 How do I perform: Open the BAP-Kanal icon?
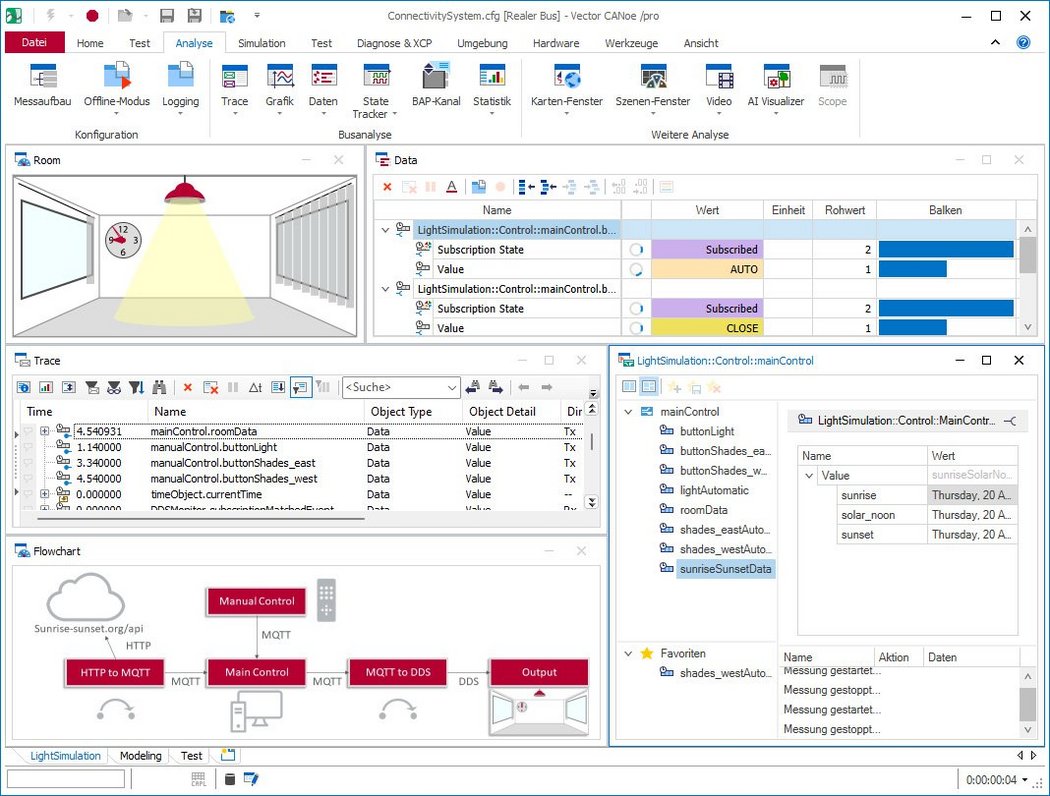click(436, 86)
